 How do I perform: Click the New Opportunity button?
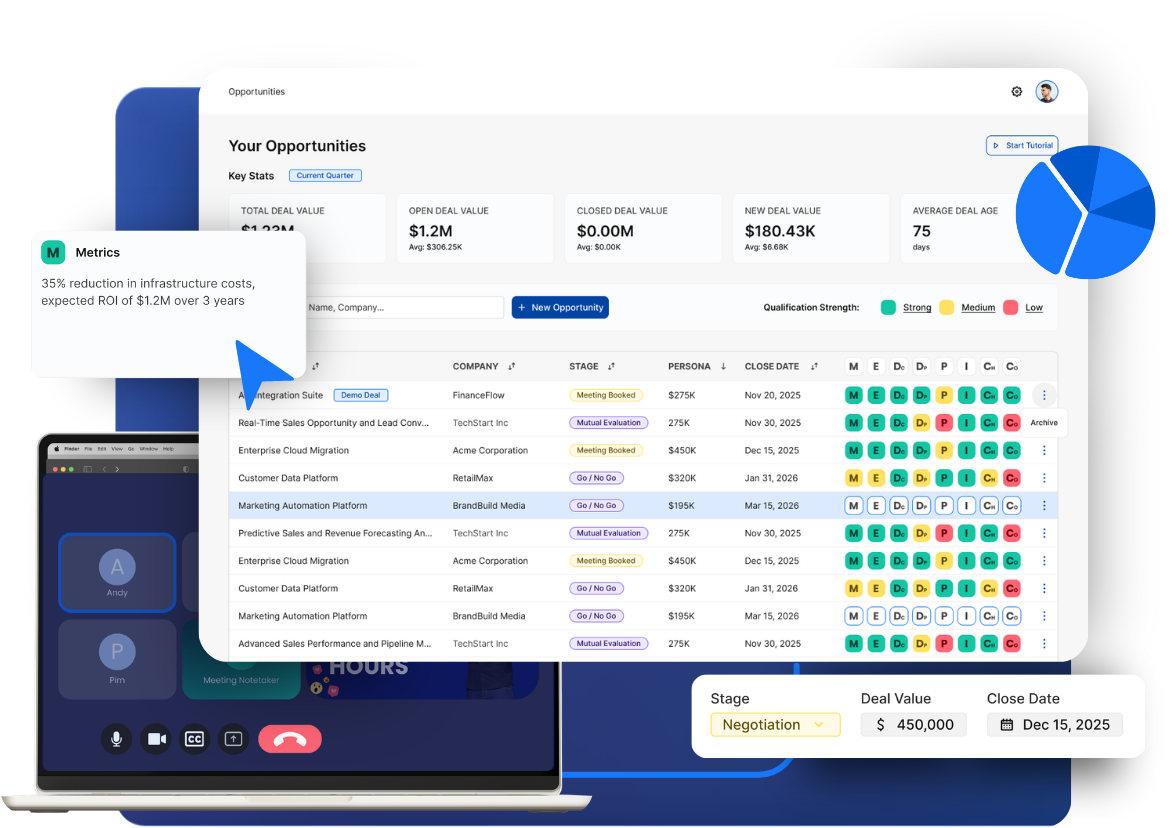click(x=560, y=308)
